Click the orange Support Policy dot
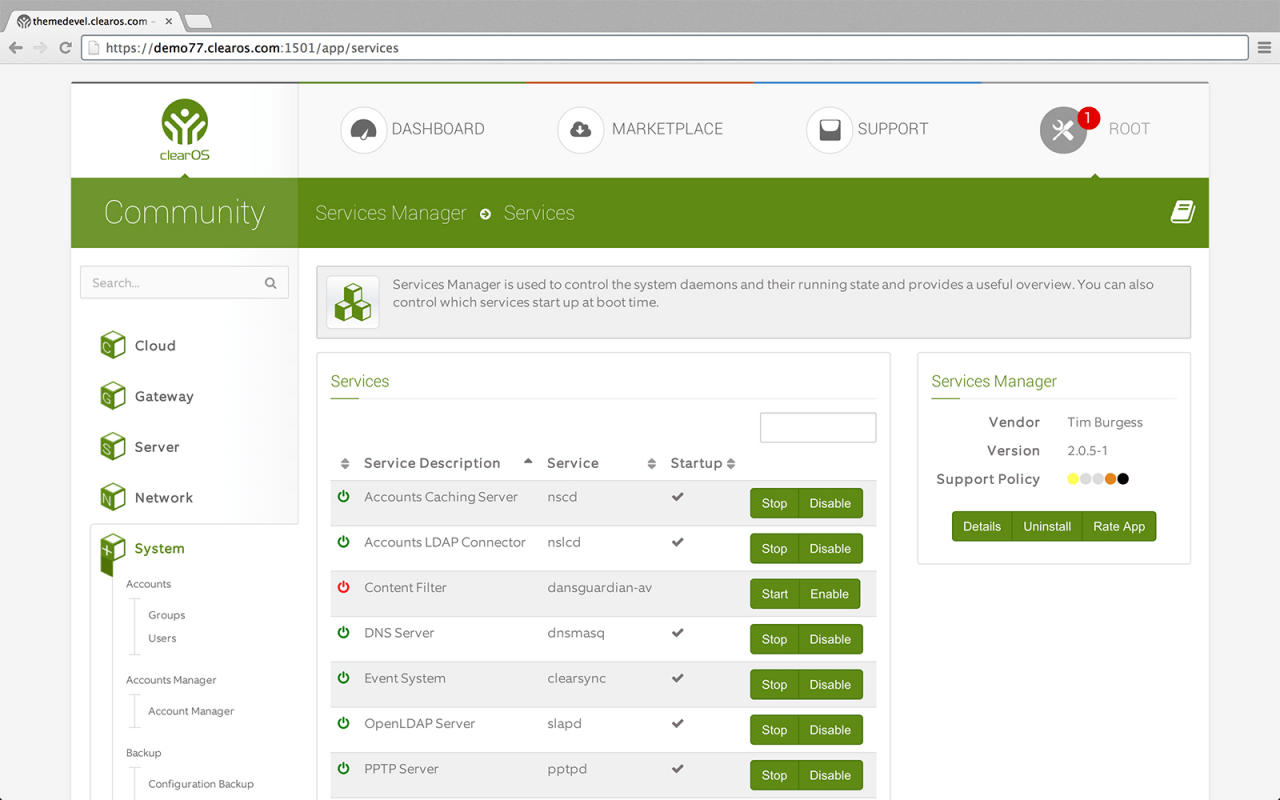1280x800 pixels. [1110, 479]
